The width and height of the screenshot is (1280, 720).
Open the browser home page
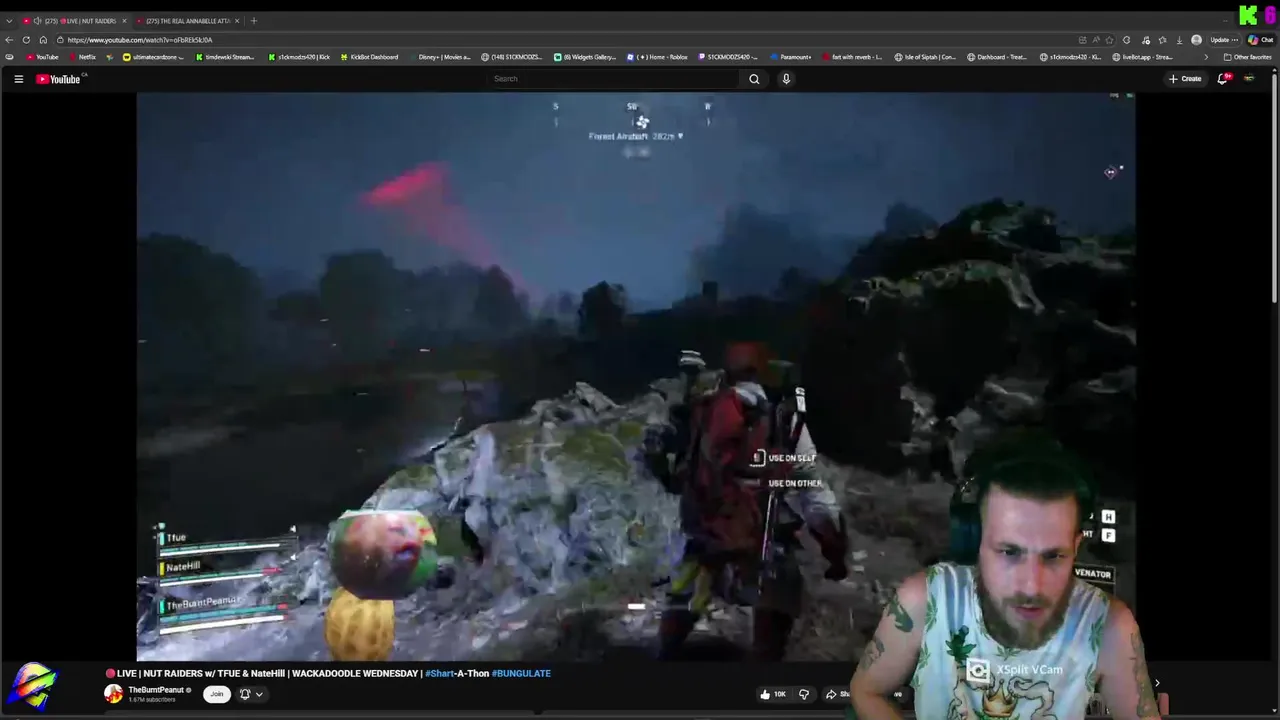click(x=43, y=40)
